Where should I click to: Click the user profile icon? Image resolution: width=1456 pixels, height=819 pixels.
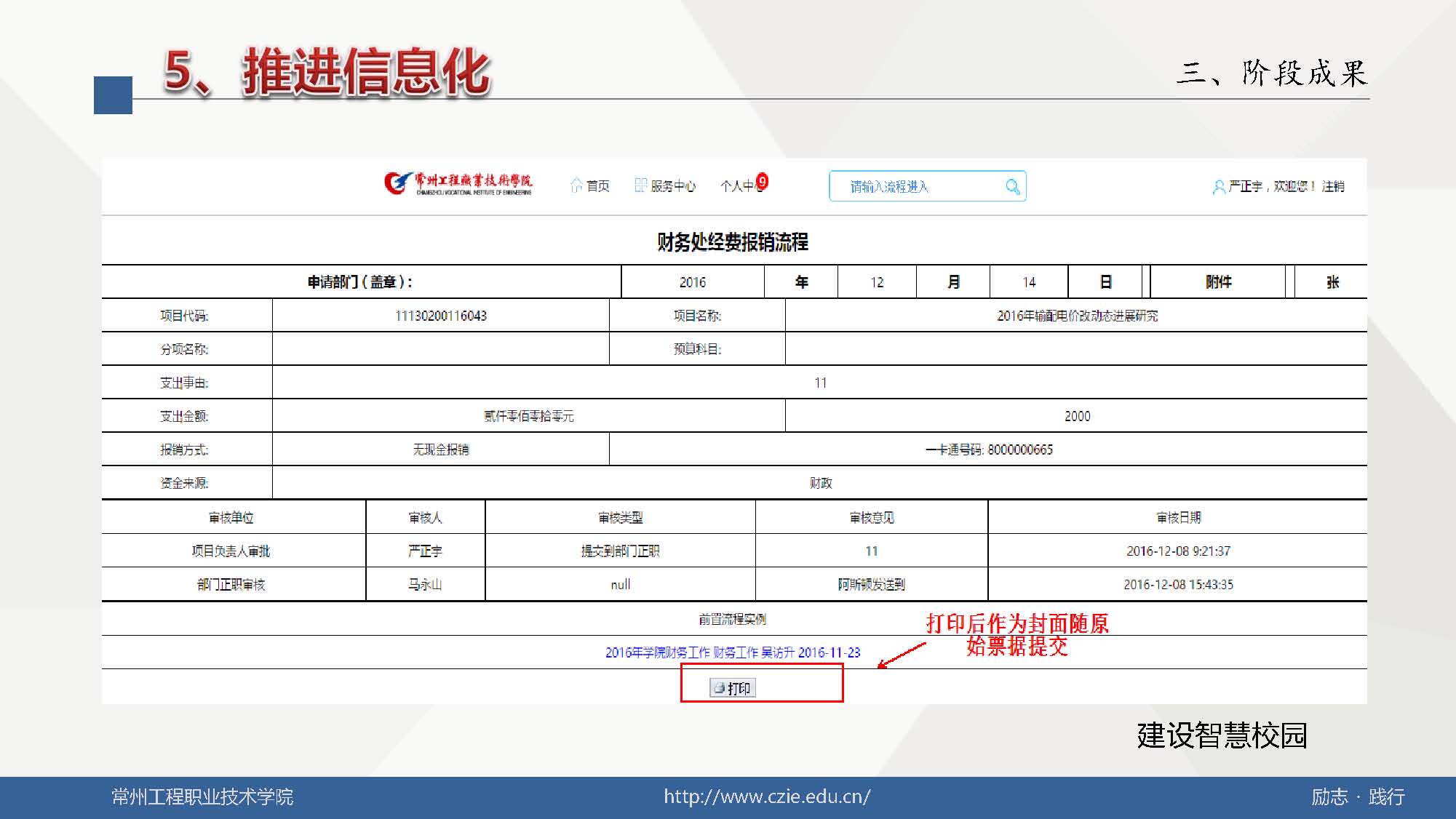(x=1218, y=187)
